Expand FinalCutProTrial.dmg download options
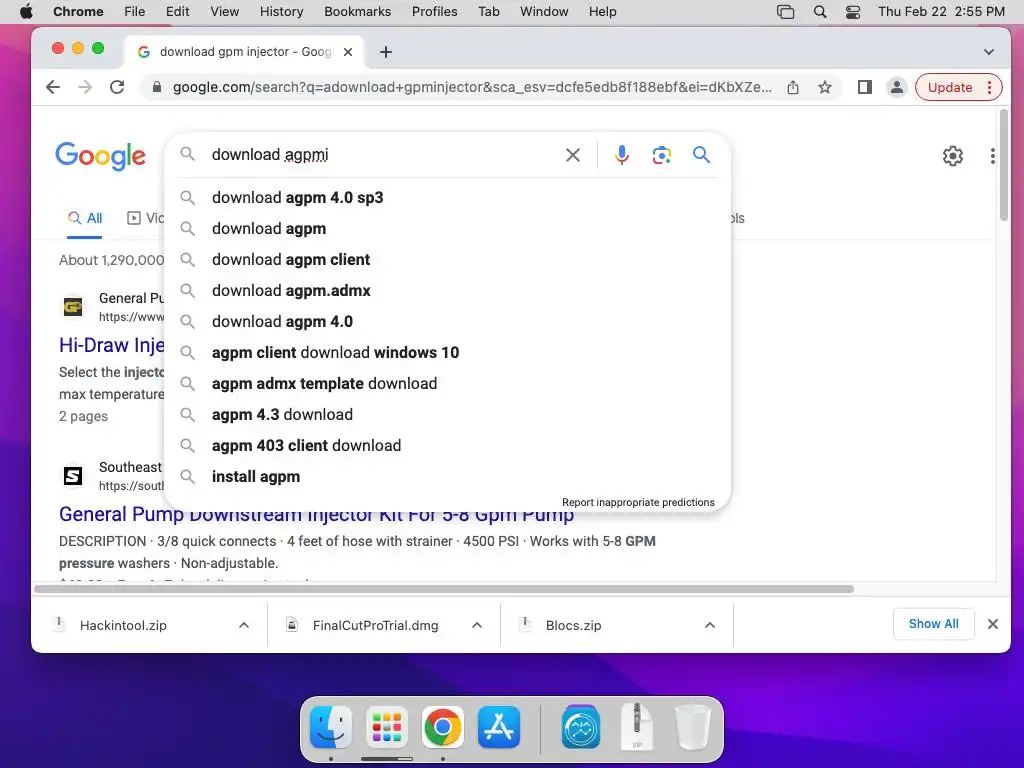Screen dimensions: 1024x768 click(477, 625)
